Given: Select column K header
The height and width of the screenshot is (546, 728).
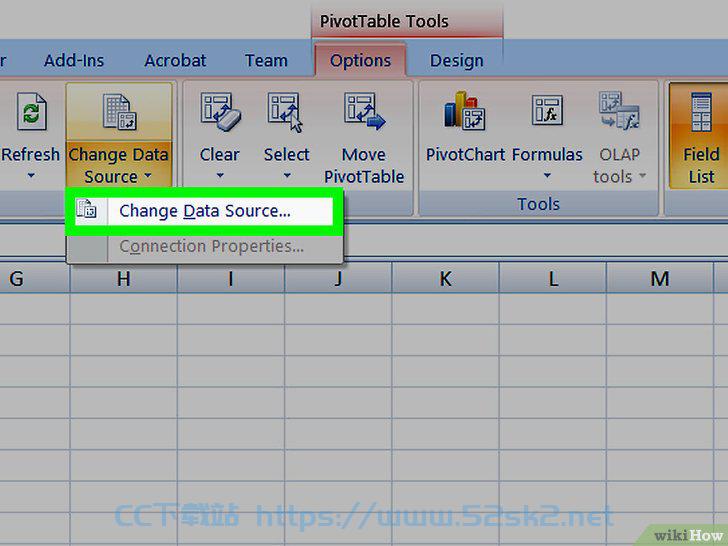Looking at the screenshot, I should pos(445,279).
